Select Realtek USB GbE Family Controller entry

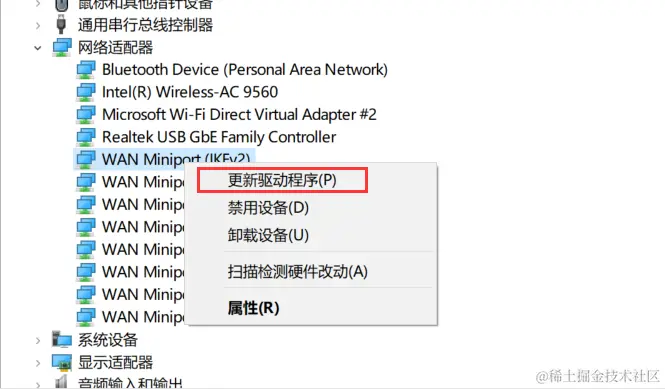click(219, 137)
